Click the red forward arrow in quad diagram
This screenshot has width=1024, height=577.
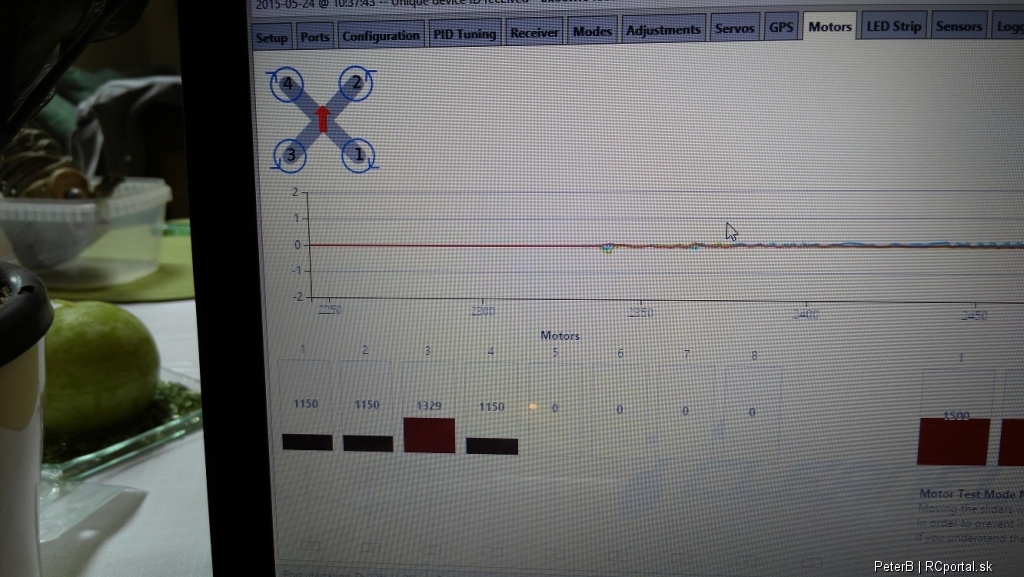pos(323,119)
